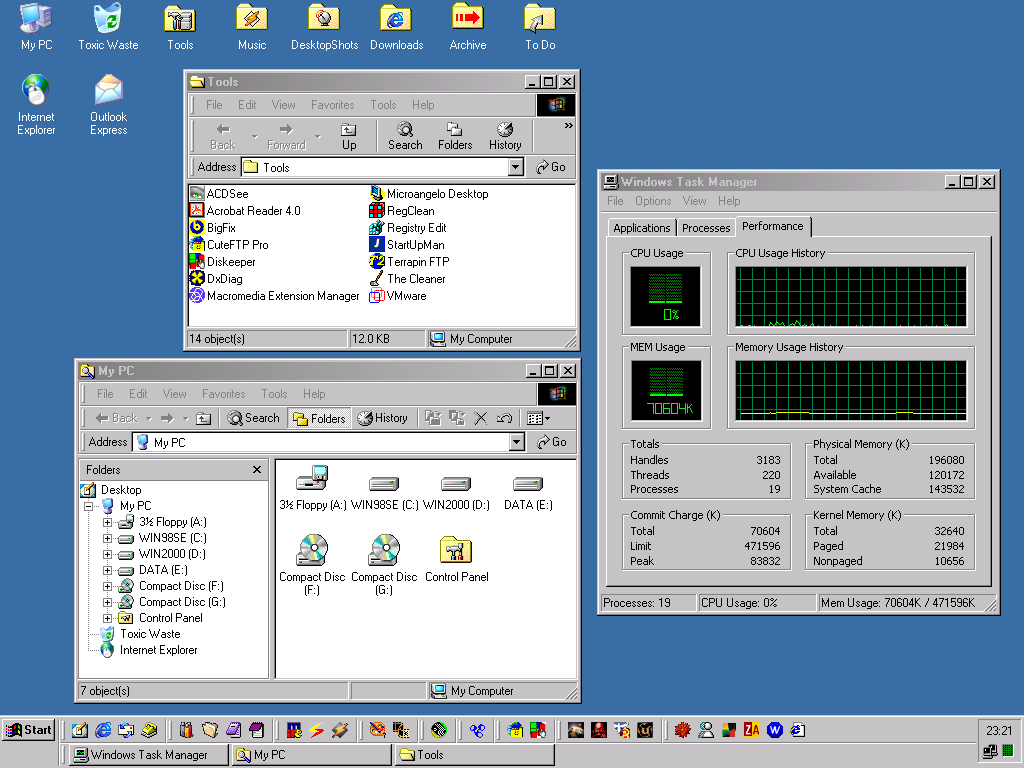Select the RegClean icon in Tools folder
This screenshot has width=1024, height=768.
377,211
